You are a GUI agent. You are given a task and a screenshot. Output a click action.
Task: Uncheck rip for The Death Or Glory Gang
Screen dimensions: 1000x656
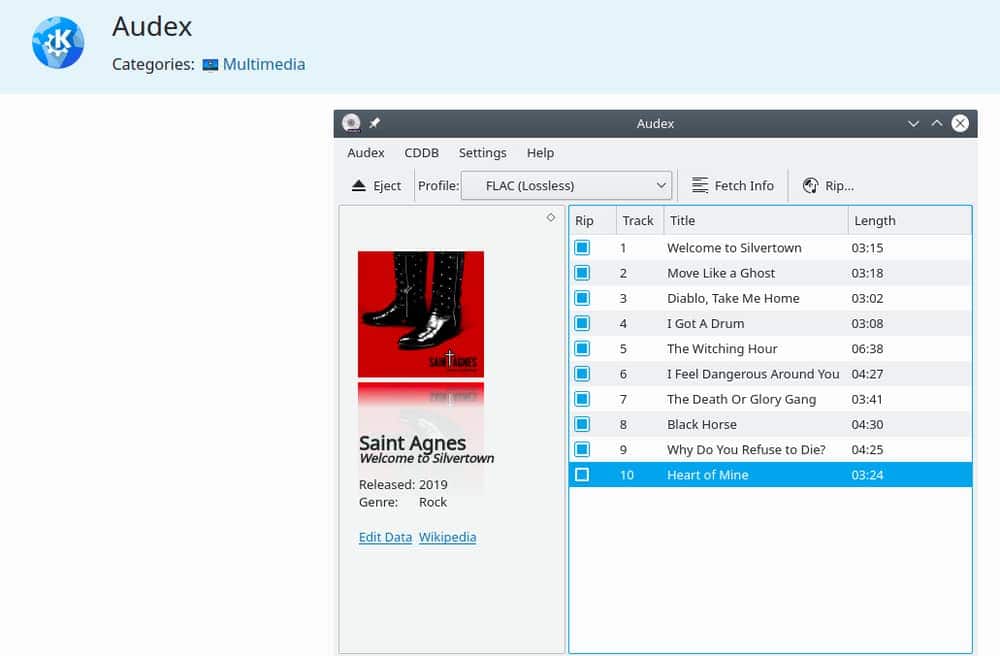click(582, 399)
